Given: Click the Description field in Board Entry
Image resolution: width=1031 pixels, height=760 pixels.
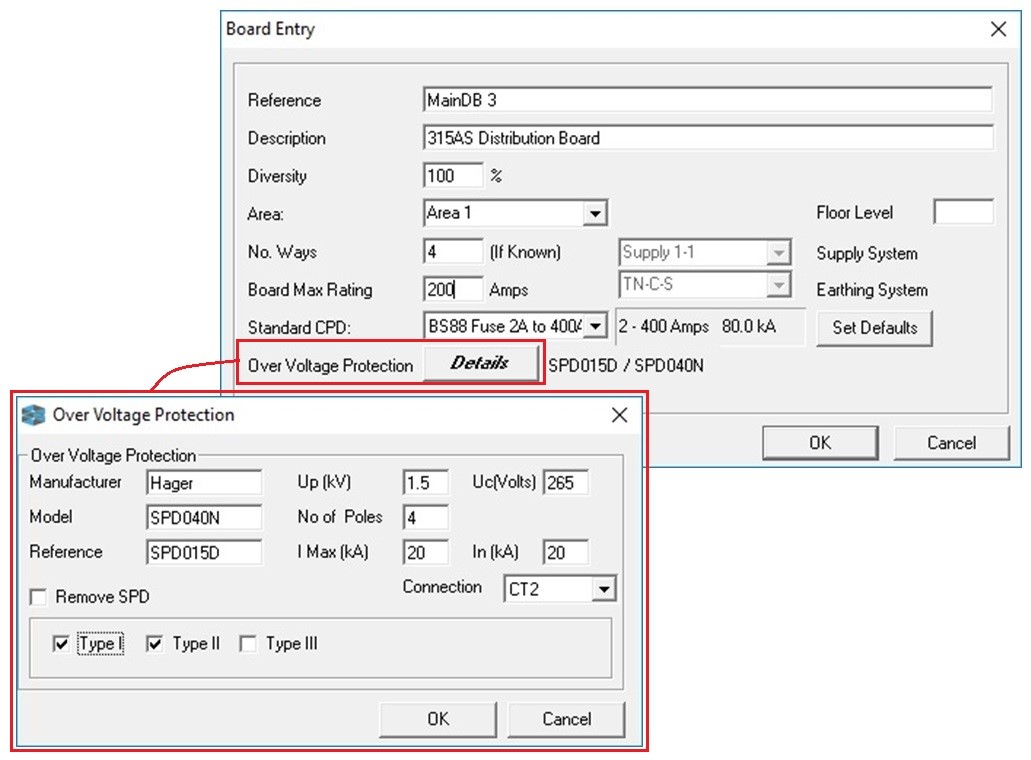Looking at the screenshot, I should [x=707, y=138].
